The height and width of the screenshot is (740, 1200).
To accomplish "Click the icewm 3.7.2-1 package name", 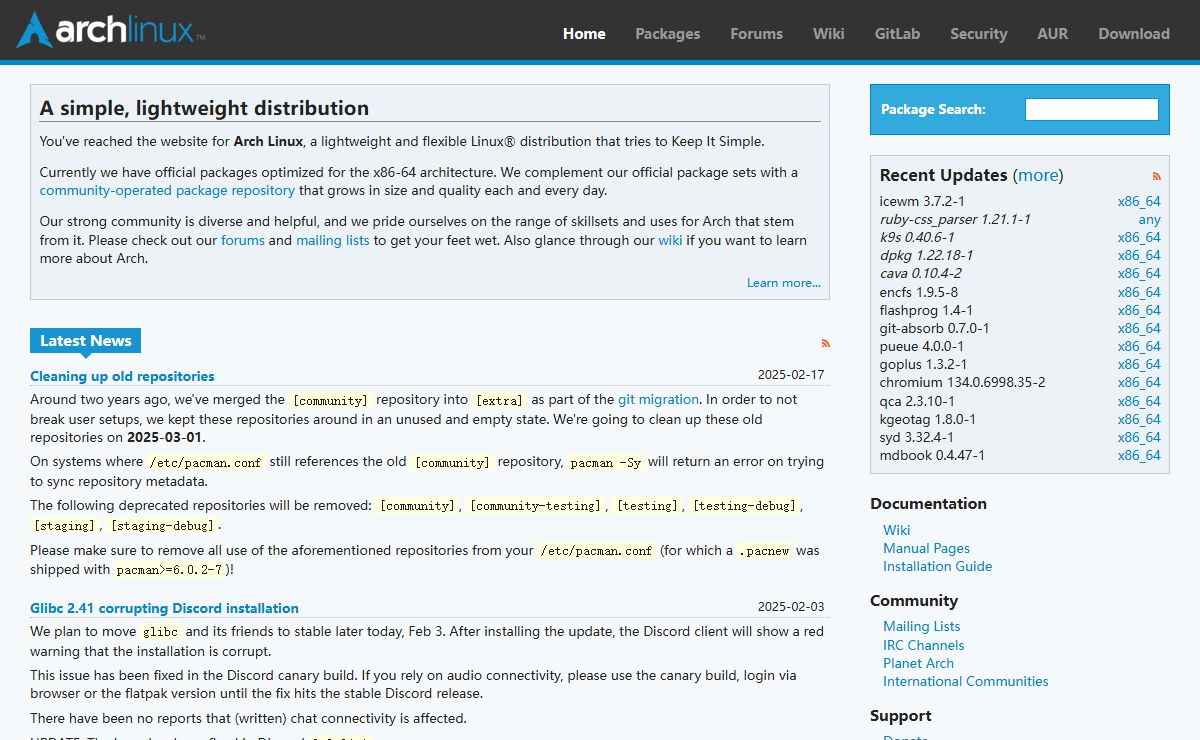I will (x=922, y=201).
